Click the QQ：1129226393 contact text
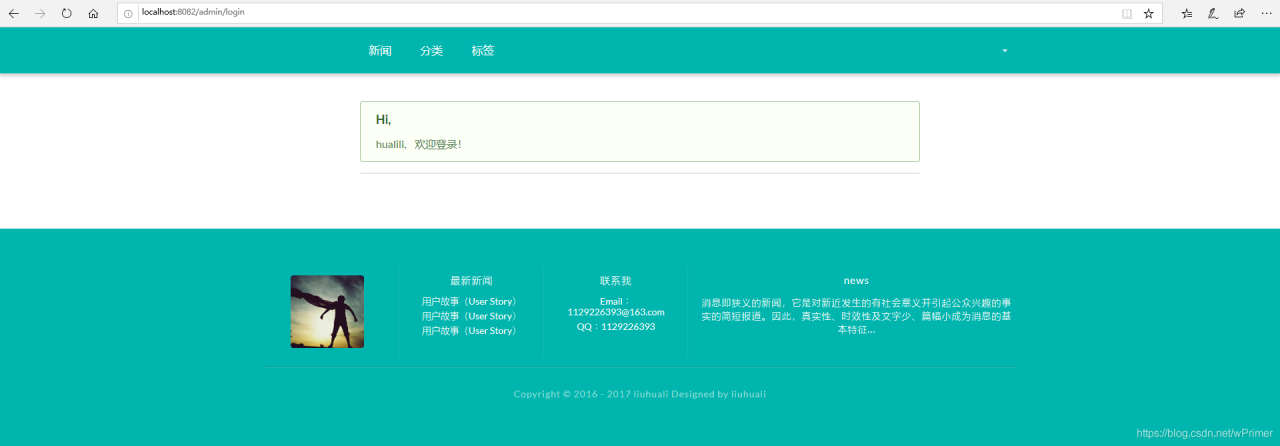The image size is (1280, 446). [x=616, y=327]
